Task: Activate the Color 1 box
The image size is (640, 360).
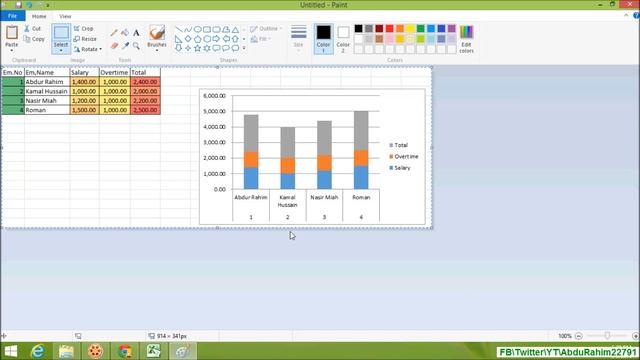Action: 323,39
